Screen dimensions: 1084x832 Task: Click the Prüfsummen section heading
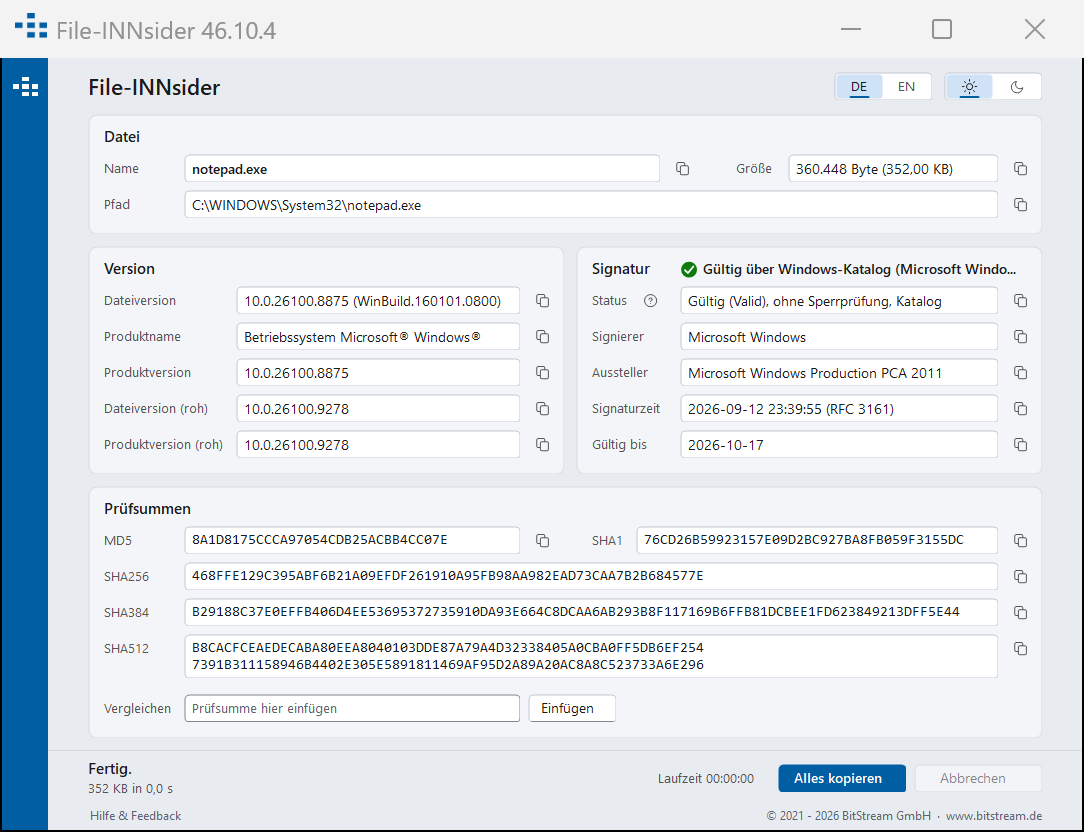[147, 509]
